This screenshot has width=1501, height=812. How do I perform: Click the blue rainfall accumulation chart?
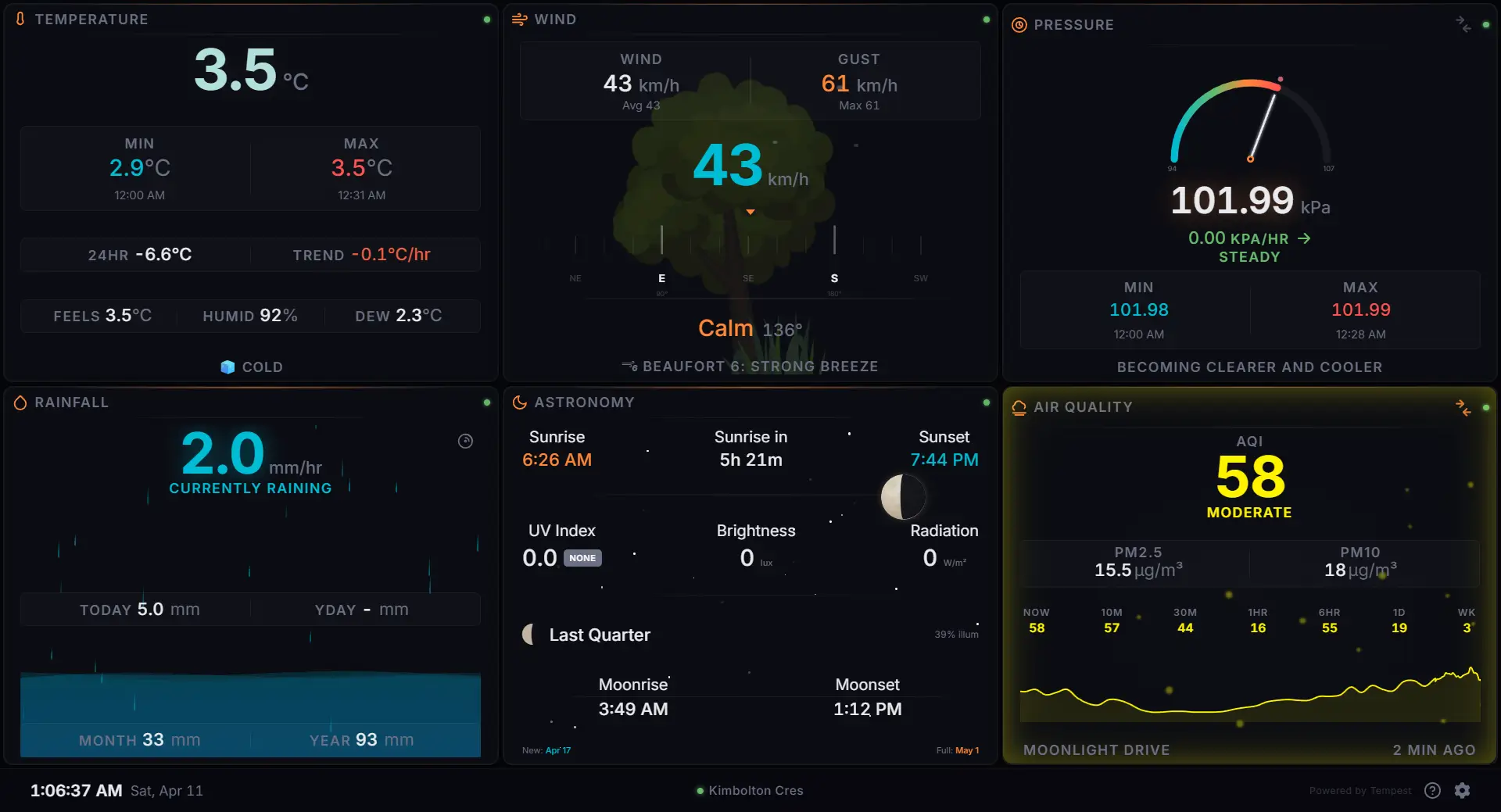point(250,714)
